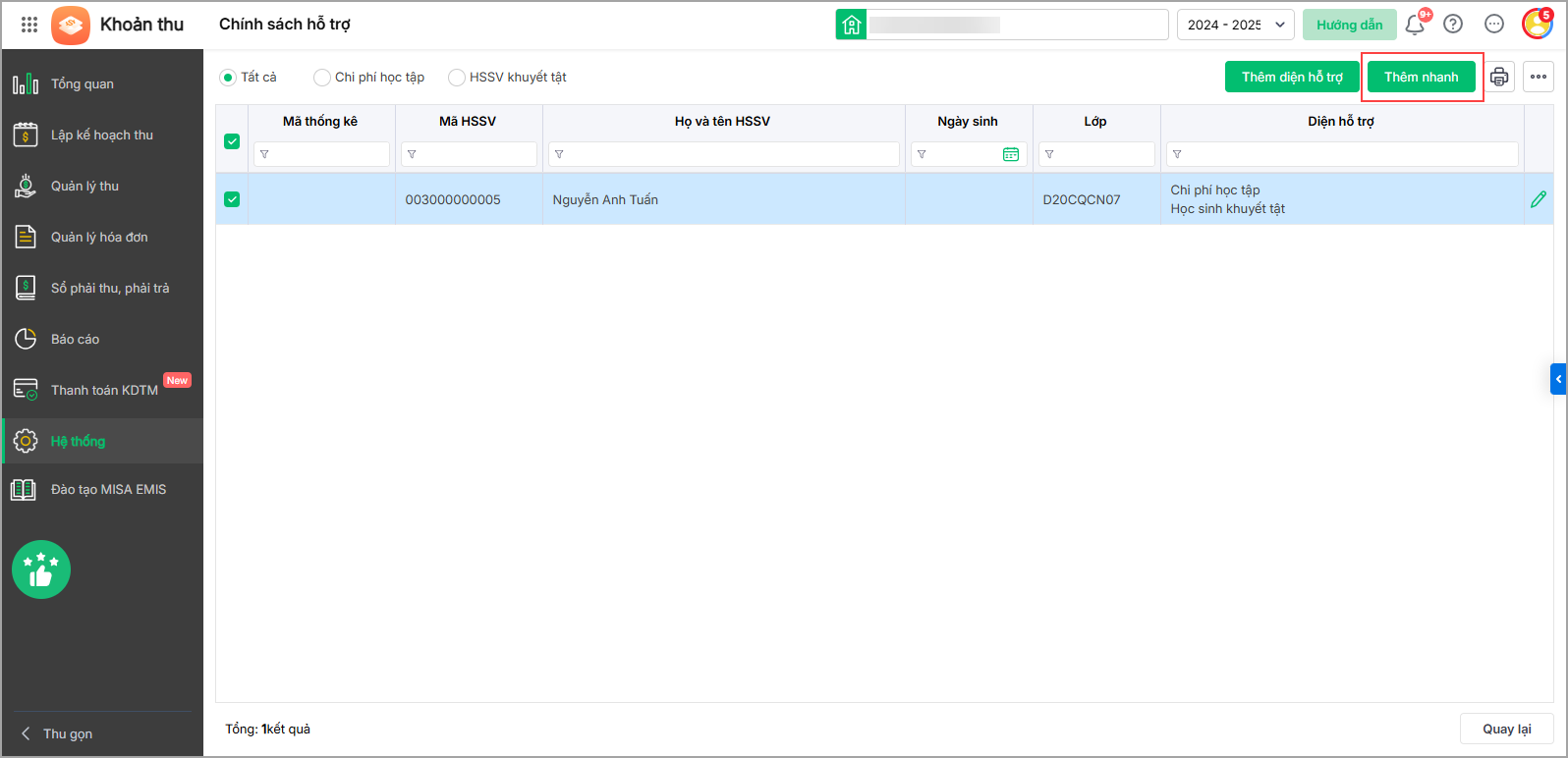Screen dimensions: 1568x758
Task: Click the Mã HSSV filter input field
Action: pyautogui.click(x=469, y=154)
